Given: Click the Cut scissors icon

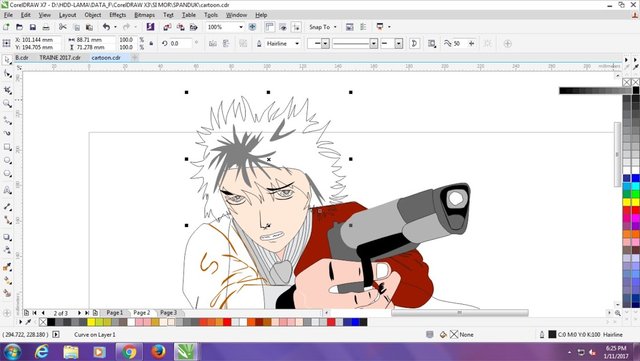Looking at the screenshot, I should pos(62,27).
